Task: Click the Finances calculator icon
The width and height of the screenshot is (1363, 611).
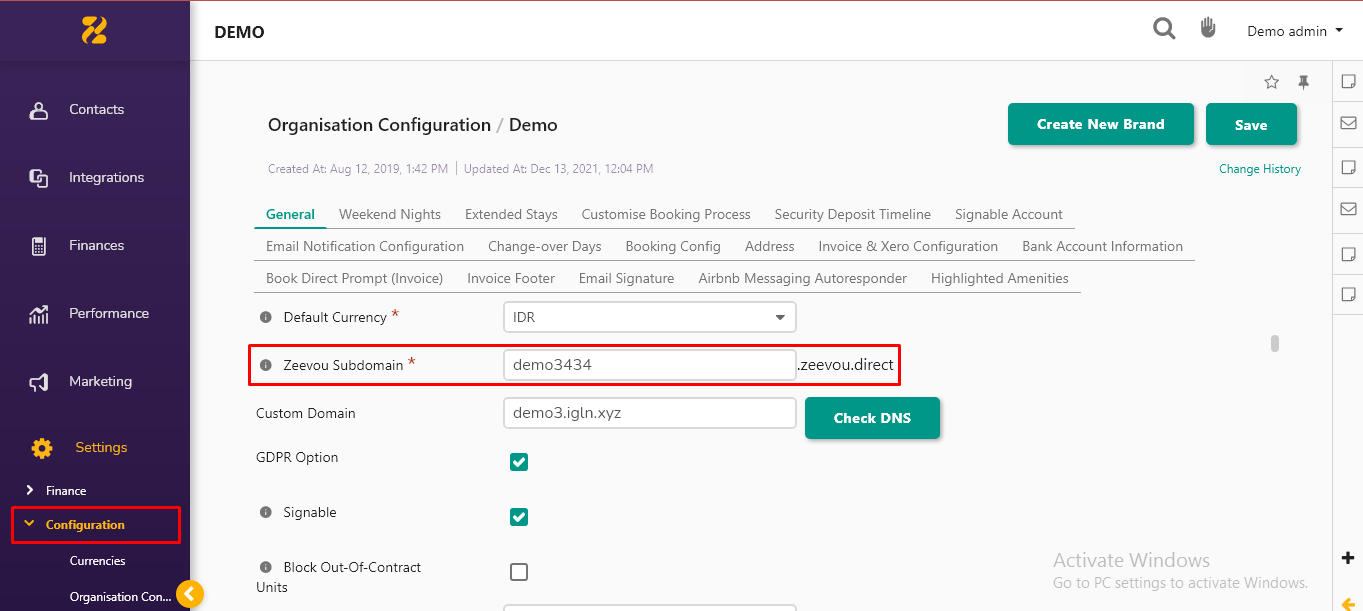Action: click(39, 246)
